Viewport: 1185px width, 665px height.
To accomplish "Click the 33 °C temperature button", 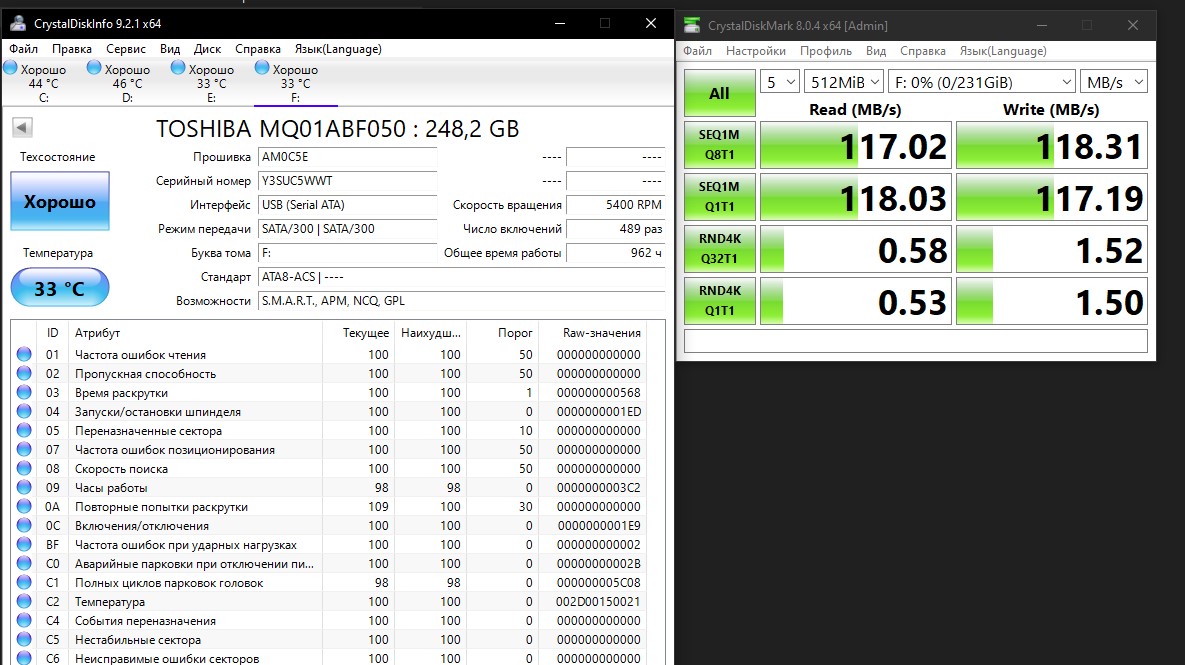I will pyautogui.click(x=60, y=288).
